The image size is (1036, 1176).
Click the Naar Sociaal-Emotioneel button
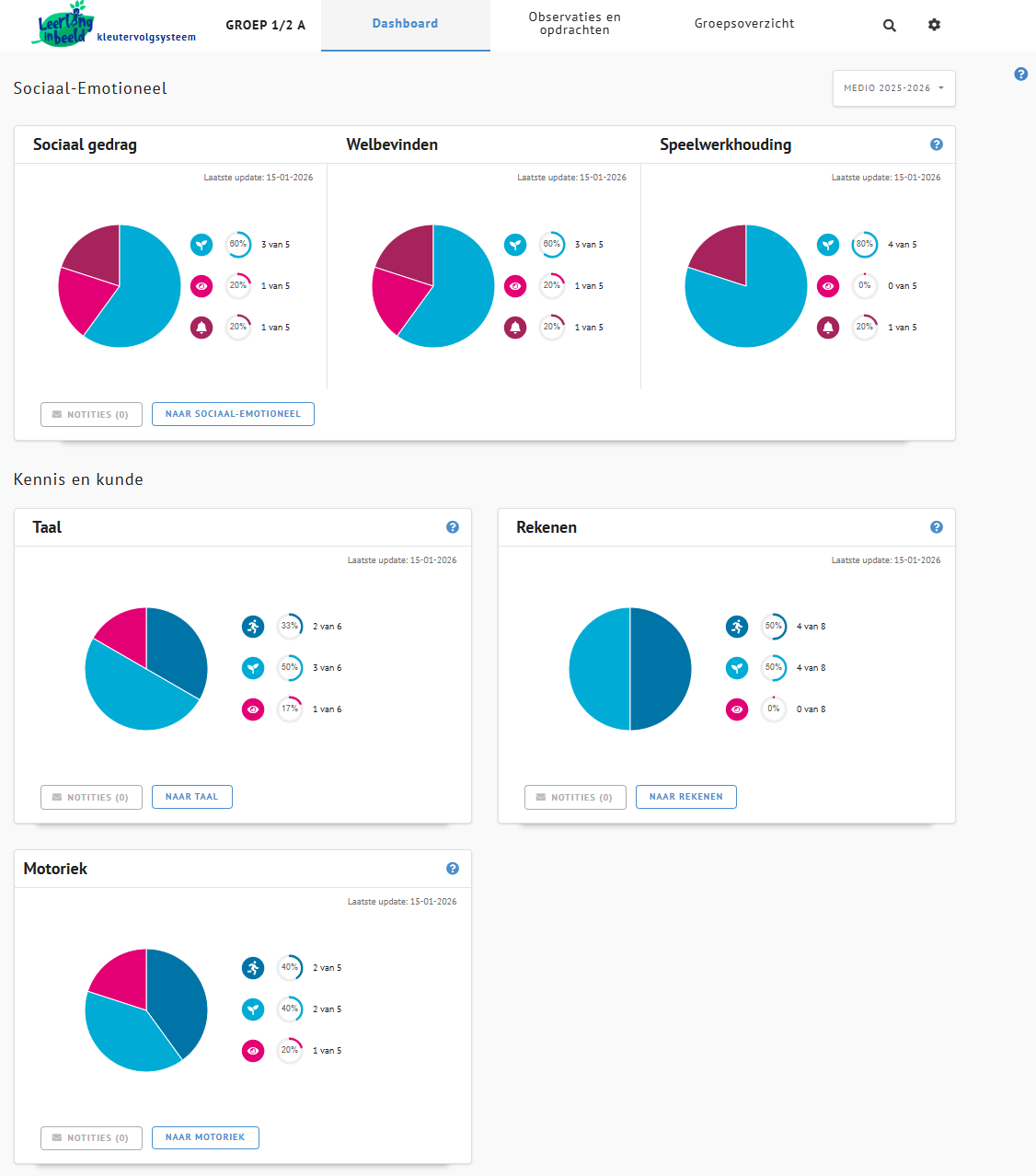pos(233,414)
